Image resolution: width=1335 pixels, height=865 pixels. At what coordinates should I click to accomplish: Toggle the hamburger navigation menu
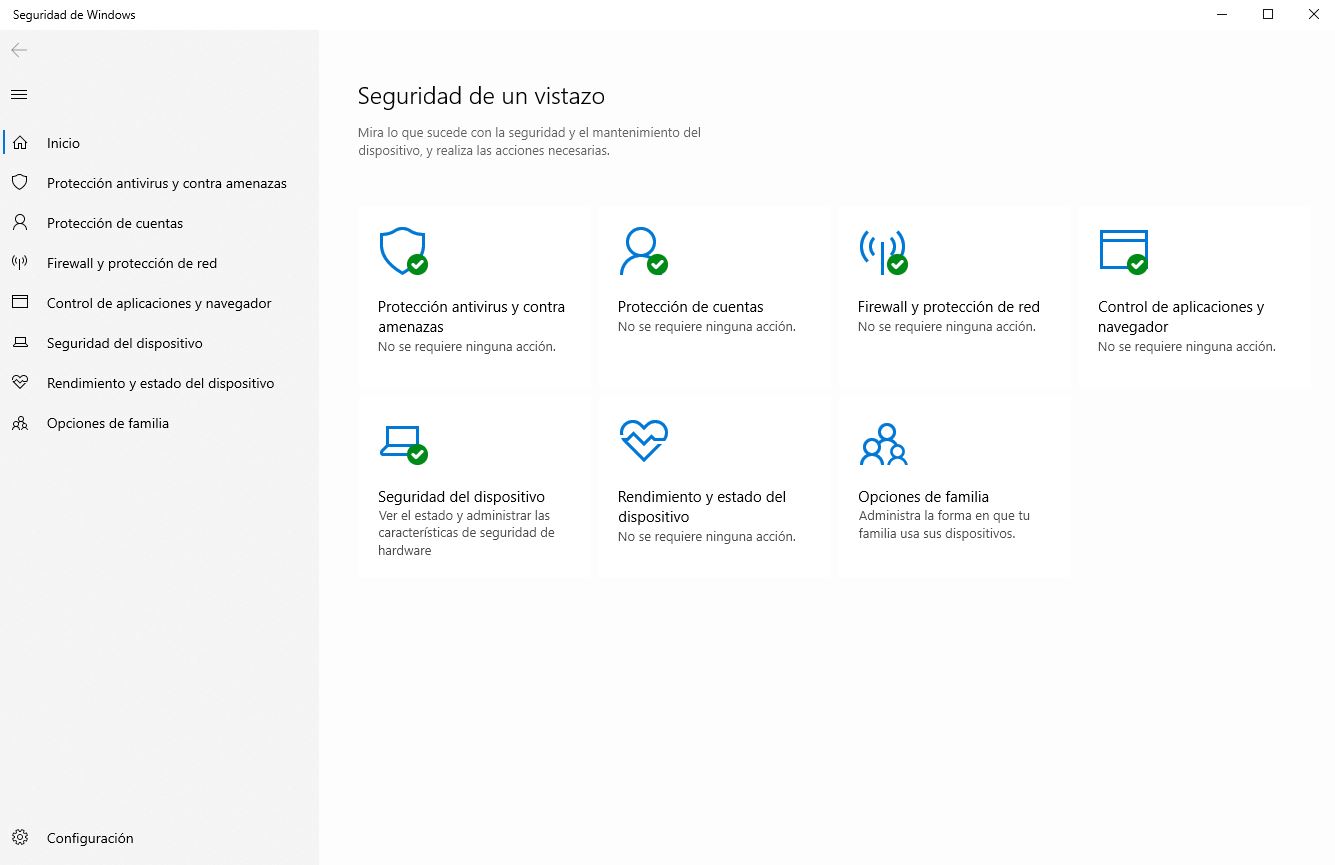tap(19, 95)
